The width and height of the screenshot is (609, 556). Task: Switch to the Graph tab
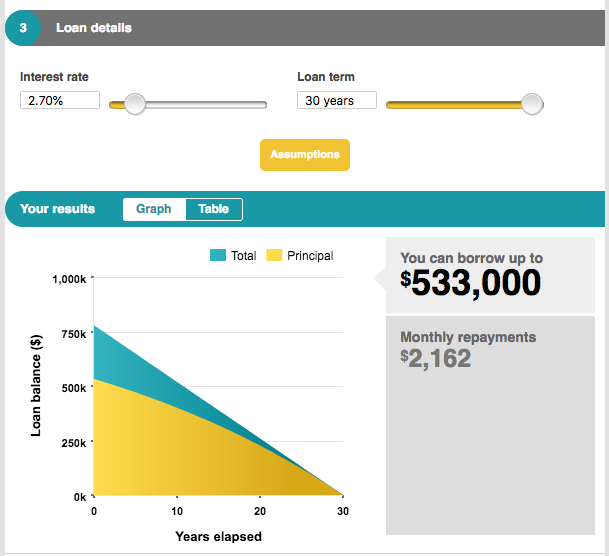154,209
